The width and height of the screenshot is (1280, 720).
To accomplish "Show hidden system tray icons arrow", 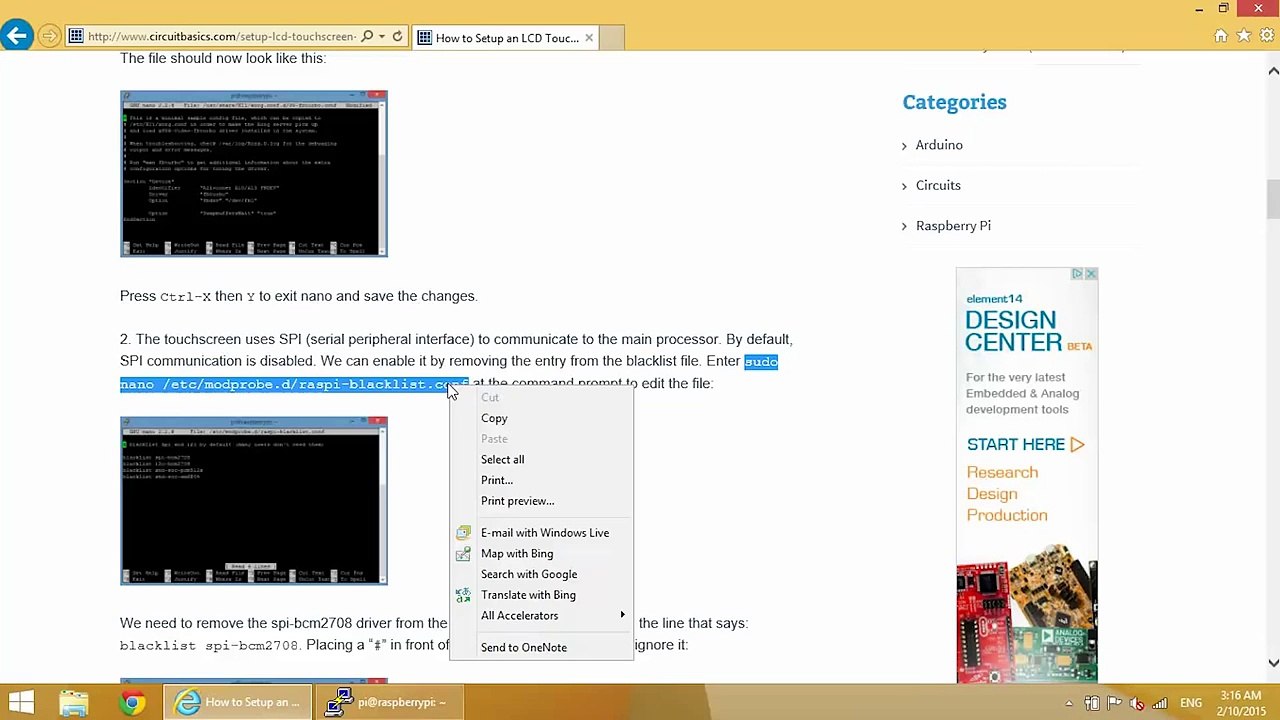I will tap(1069, 703).
